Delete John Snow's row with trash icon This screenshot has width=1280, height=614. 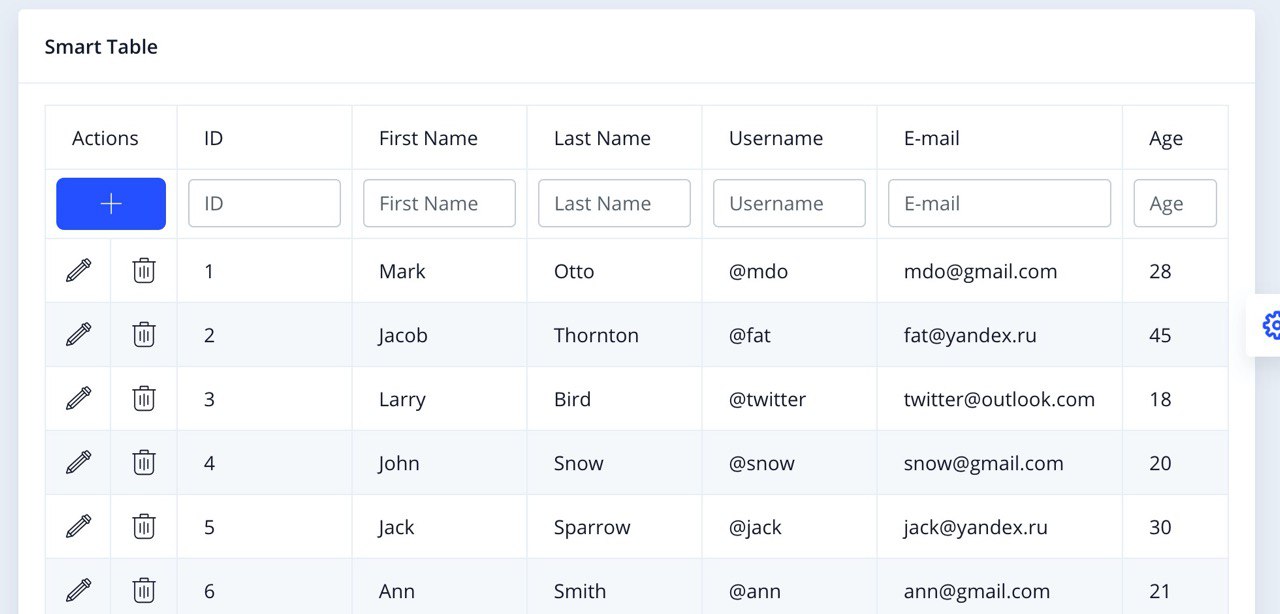pyautogui.click(x=144, y=462)
